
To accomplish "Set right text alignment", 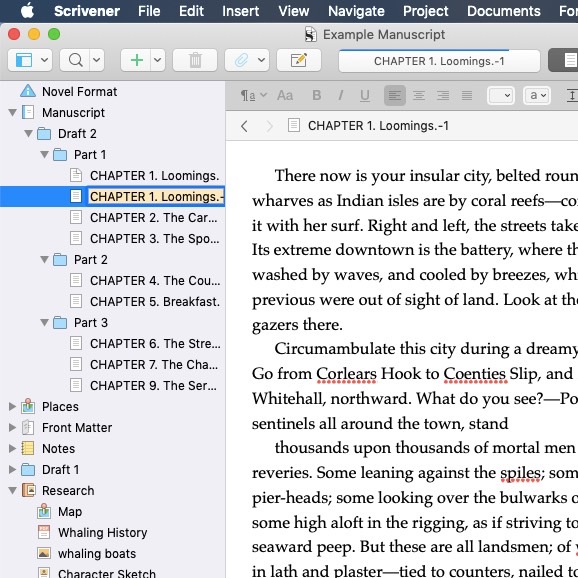I will 443,95.
